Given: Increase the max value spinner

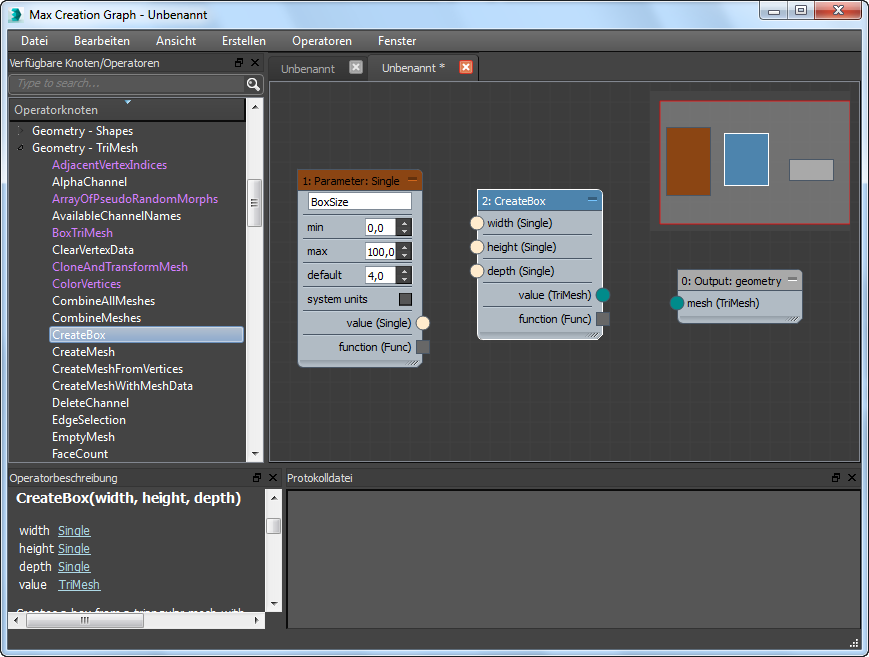Looking at the screenshot, I should [x=405, y=247].
